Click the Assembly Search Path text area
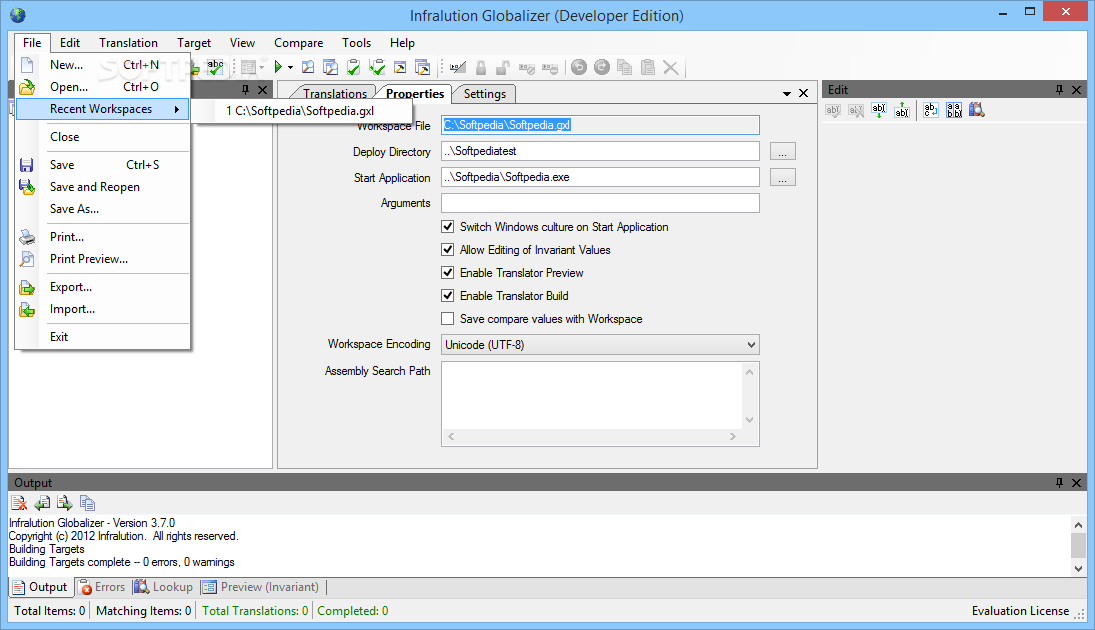The height and width of the screenshot is (630, 1095). click(591, 395)
